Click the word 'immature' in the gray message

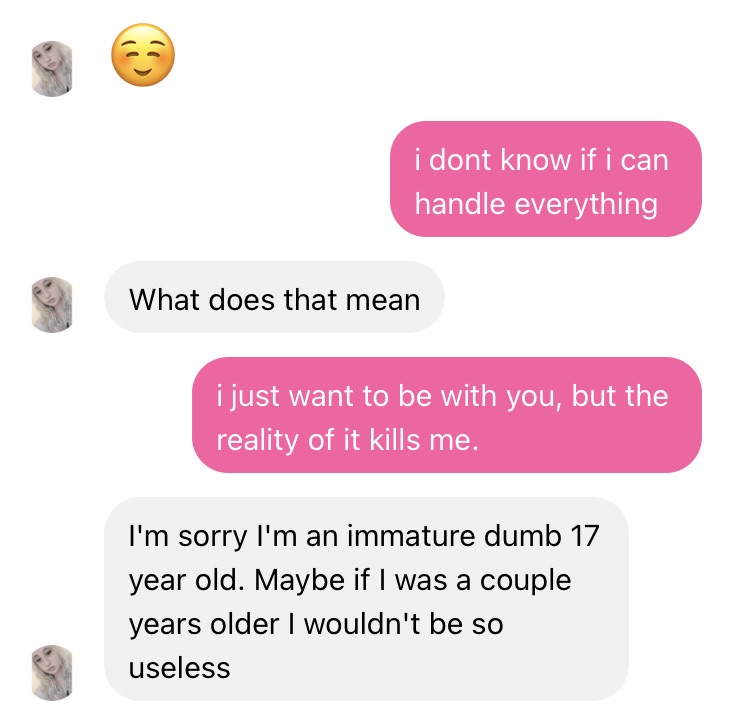point(409,536)
